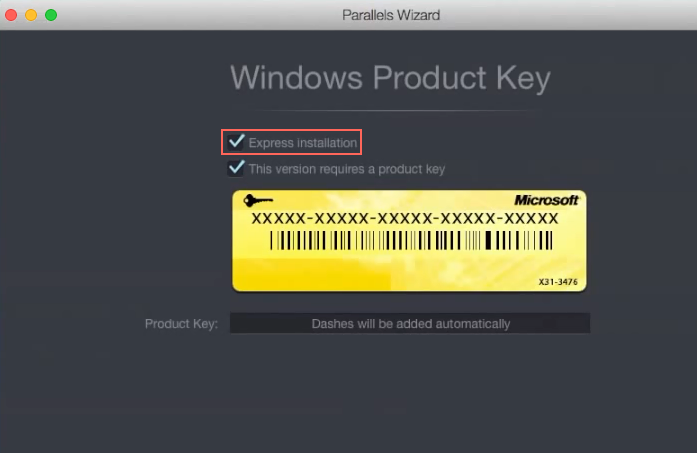Click the sample XXXXX key text on the sticker
The height and width of the screenshot is (453, 697).
coord(404,218)
